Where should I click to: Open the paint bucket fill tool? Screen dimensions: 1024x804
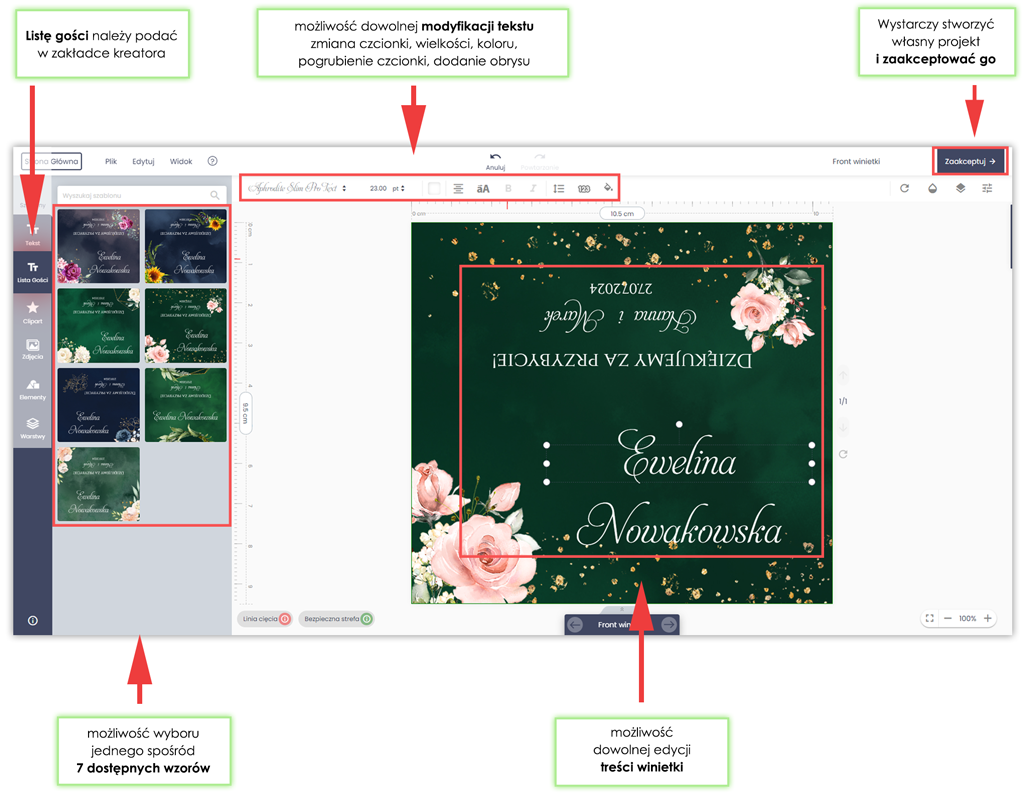608,188
